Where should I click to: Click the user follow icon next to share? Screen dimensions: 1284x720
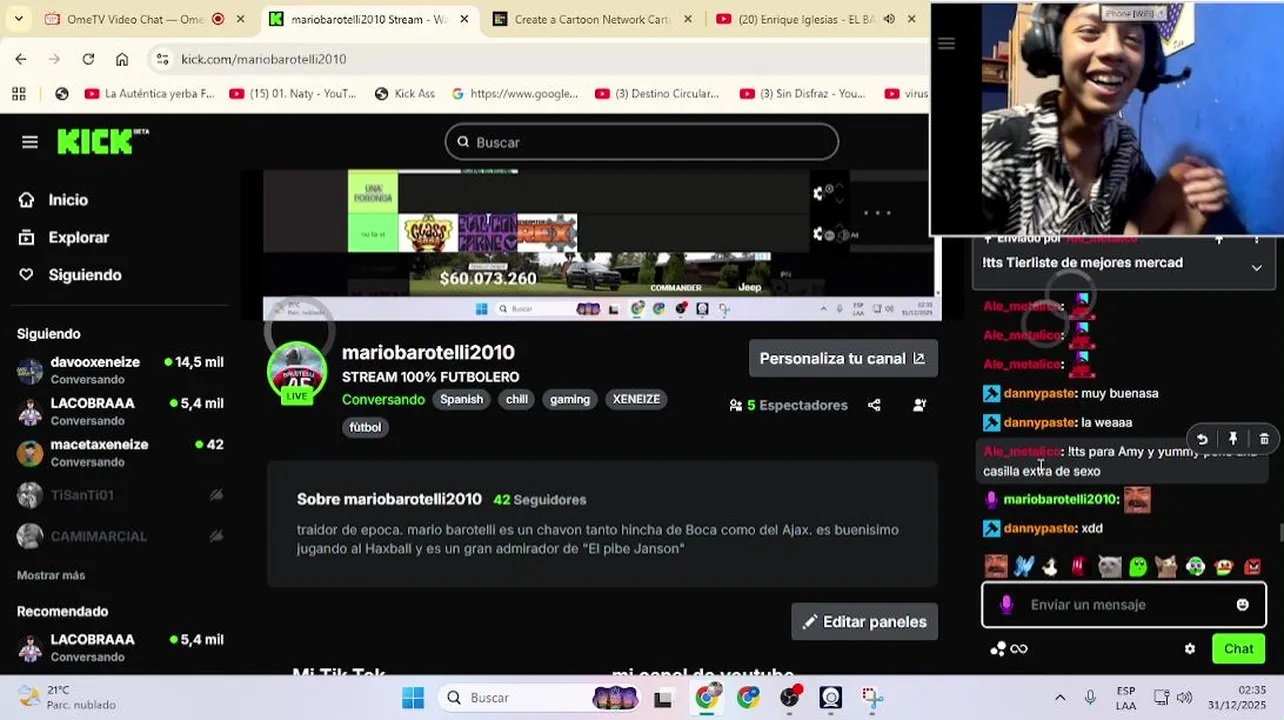[919, 405]
